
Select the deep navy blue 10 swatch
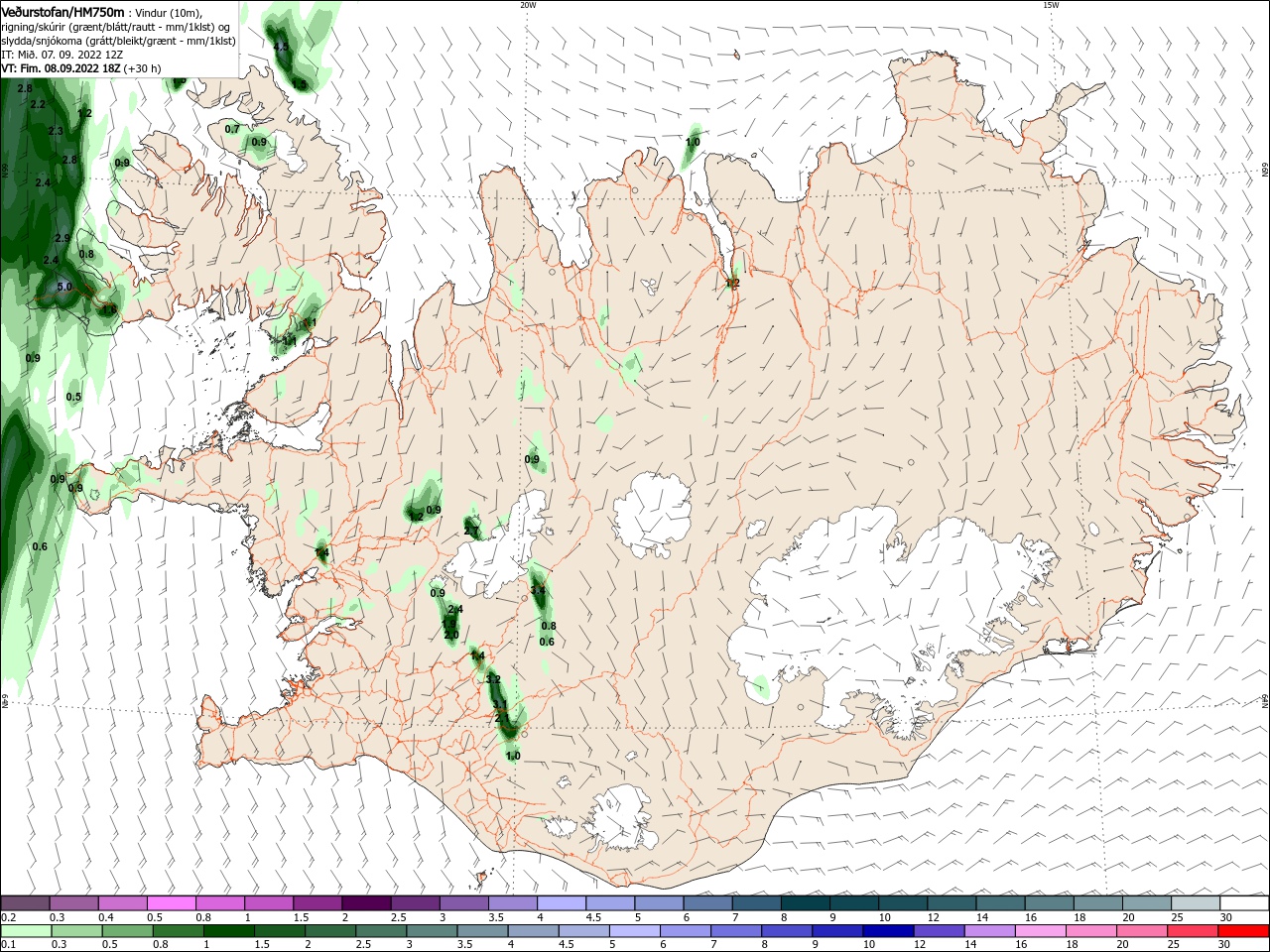(888, 930)
